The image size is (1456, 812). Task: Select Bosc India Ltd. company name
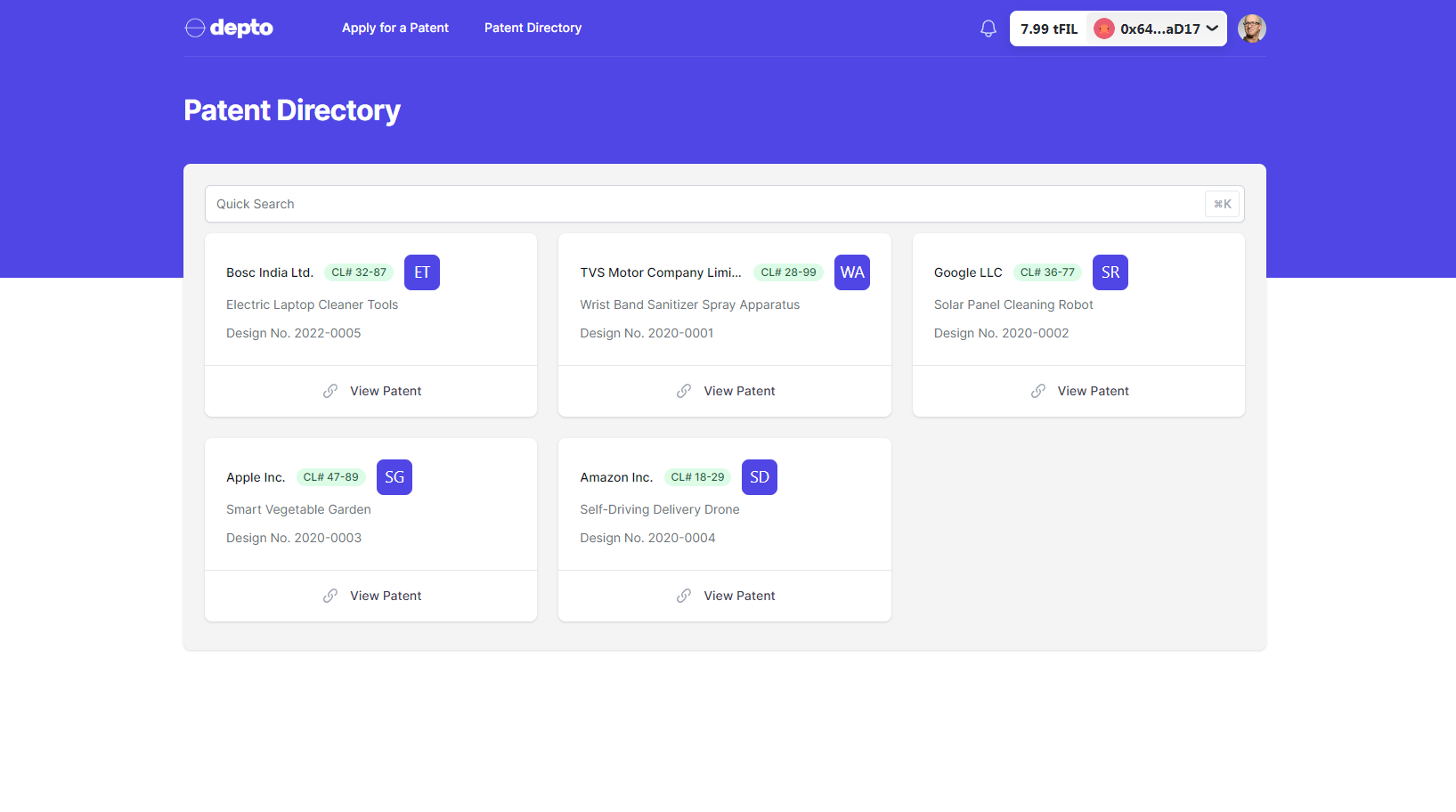pyautogui.click(x=270, y=272)
